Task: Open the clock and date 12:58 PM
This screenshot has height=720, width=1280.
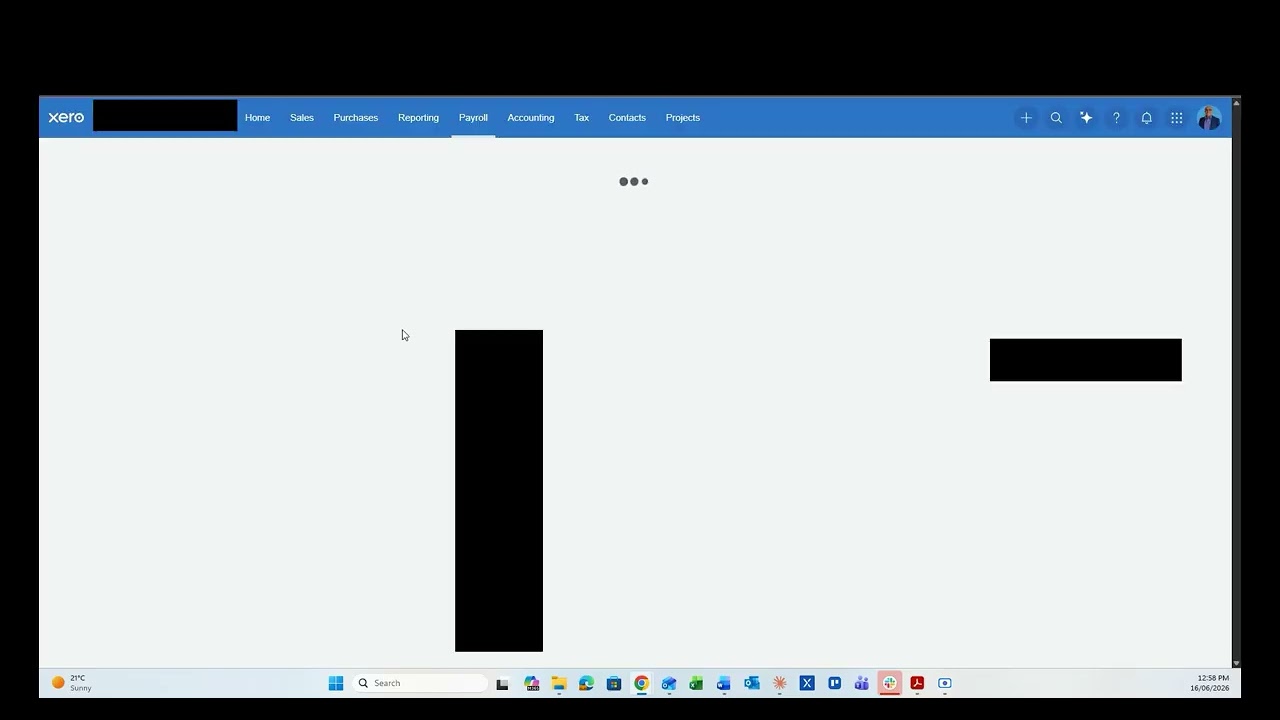Action: [x=1209, y=683]
